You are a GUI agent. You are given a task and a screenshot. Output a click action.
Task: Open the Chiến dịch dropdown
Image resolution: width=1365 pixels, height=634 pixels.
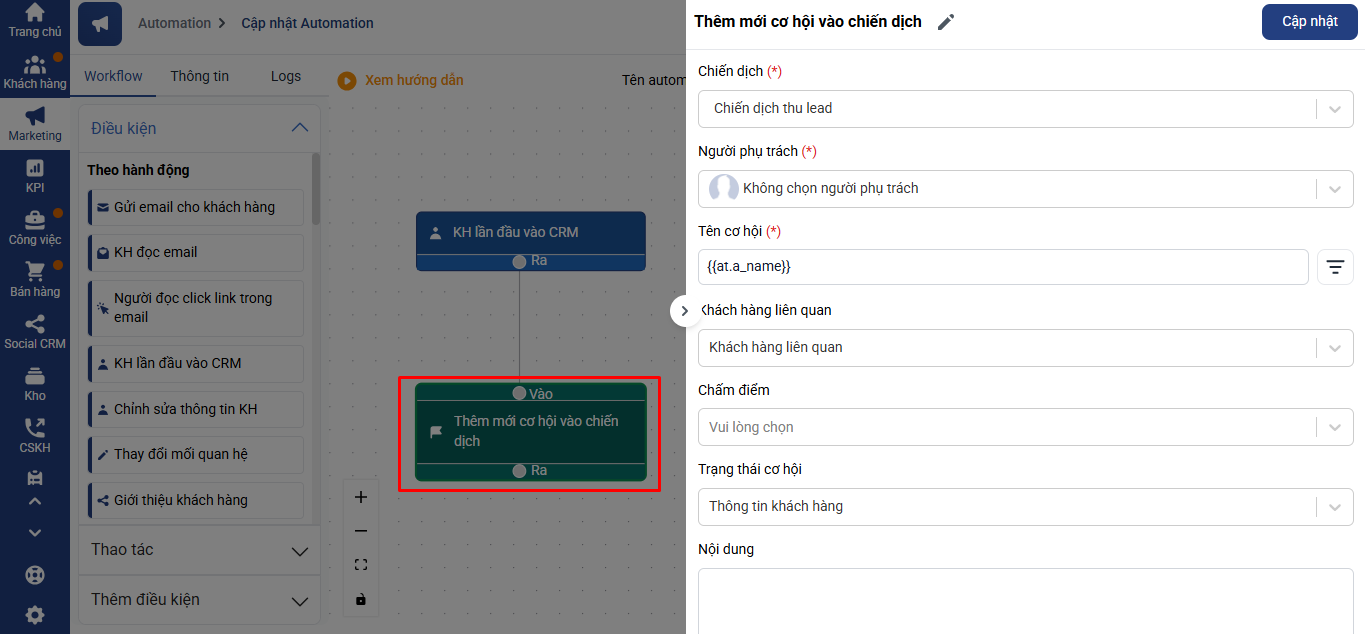point(1025,108)
